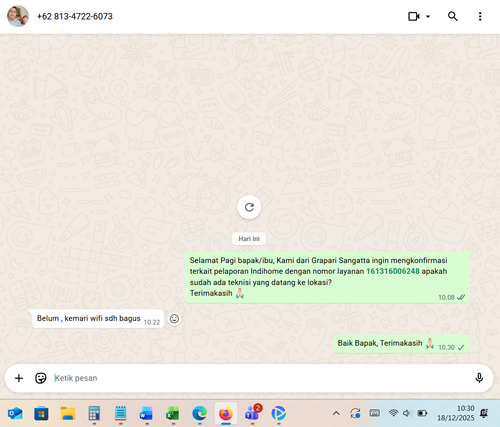Open Outlook from the taskbar

pyautogui.click(x=15, y=414)
